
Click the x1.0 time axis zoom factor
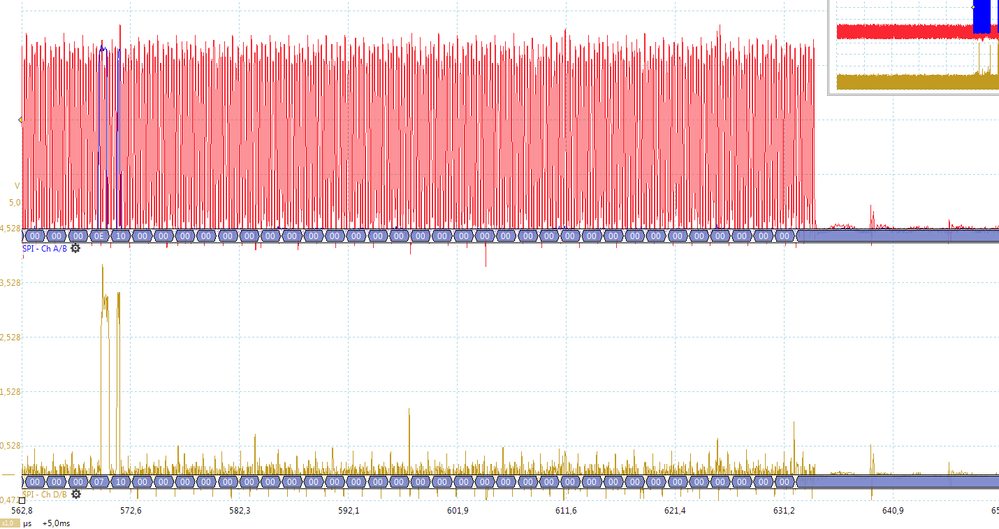pyautogui.click(x=9, y=523)
